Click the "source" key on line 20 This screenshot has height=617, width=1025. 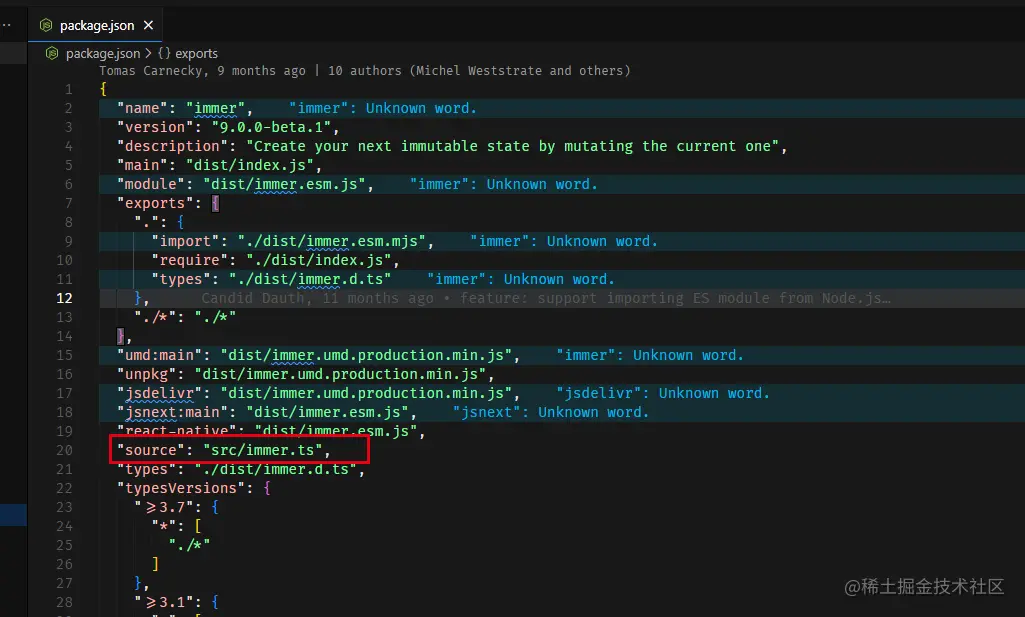(x=151, y=450)
